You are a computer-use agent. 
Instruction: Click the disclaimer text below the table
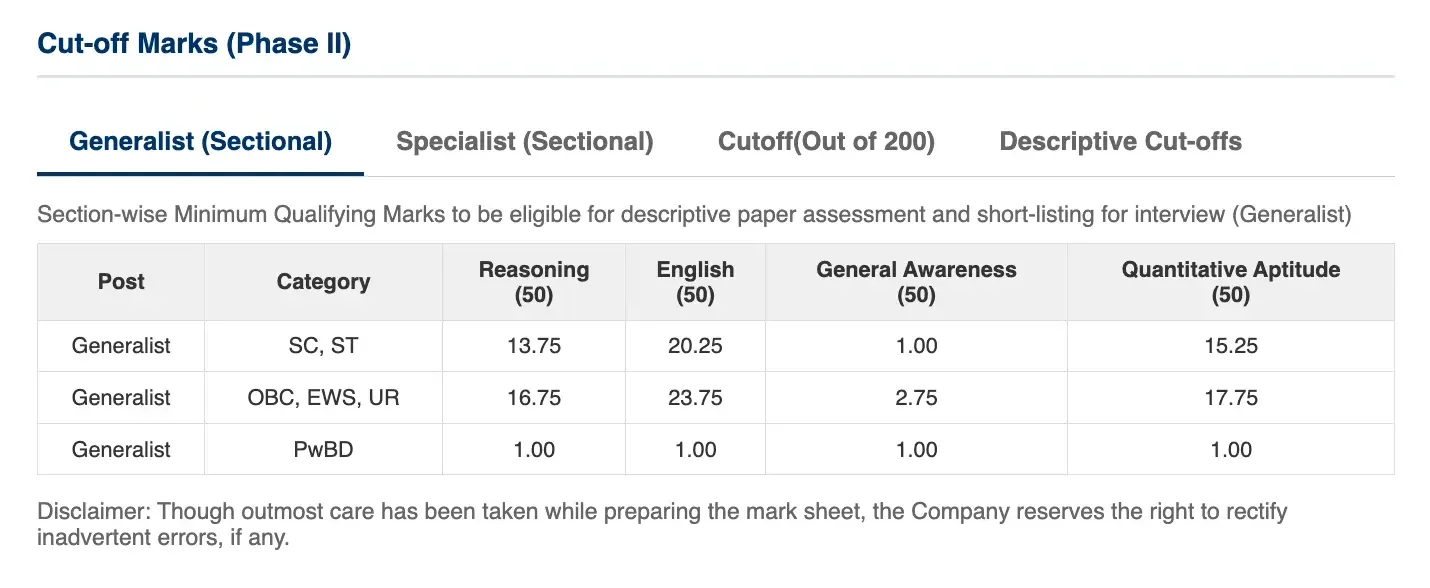tap(662, 525)
